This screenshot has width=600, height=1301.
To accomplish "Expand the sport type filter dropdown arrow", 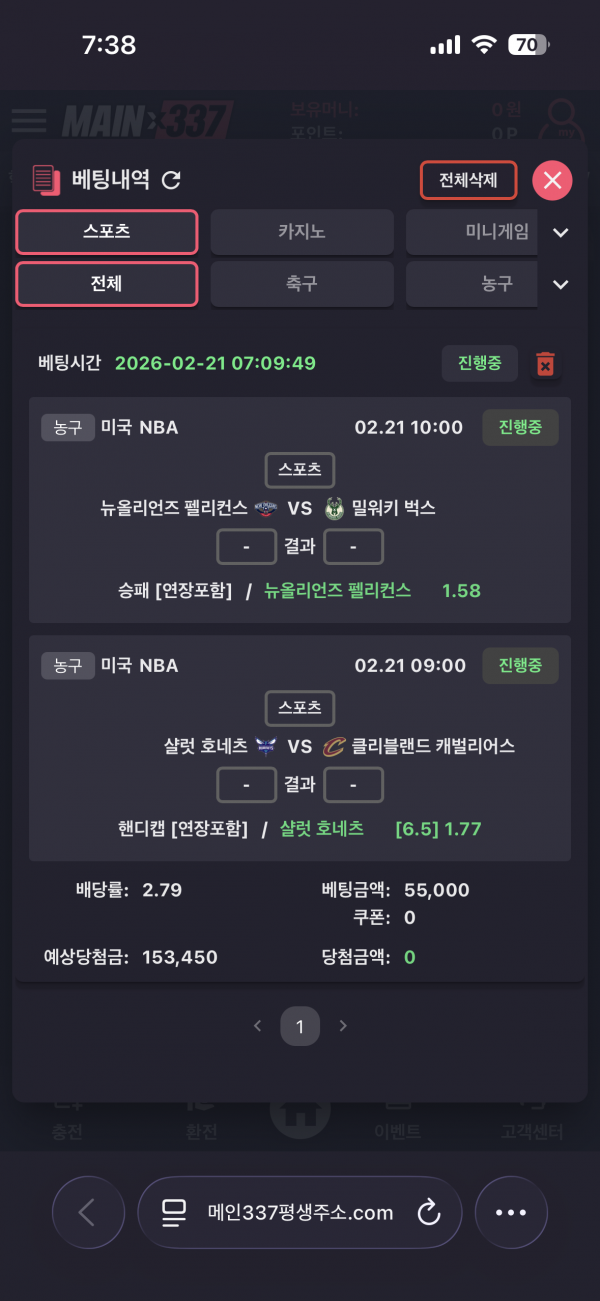I will 561,285.
